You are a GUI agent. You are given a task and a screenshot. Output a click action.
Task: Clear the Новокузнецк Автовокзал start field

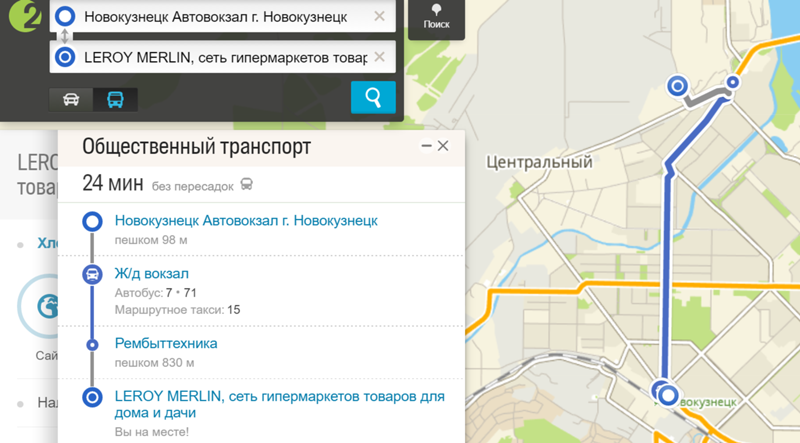pyautogui.click(x=379, y=16)
